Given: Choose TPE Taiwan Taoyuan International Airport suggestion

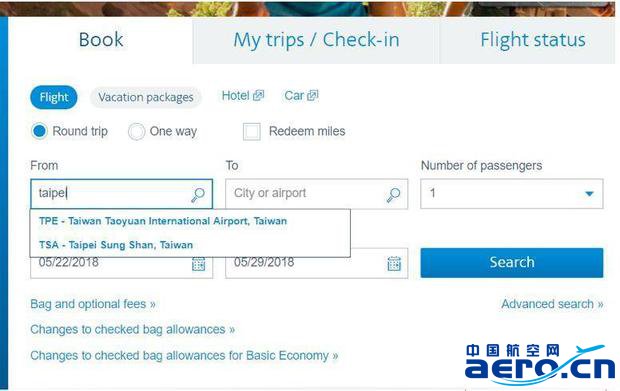Looking at the screenshot, I should (x=163, y=221).
